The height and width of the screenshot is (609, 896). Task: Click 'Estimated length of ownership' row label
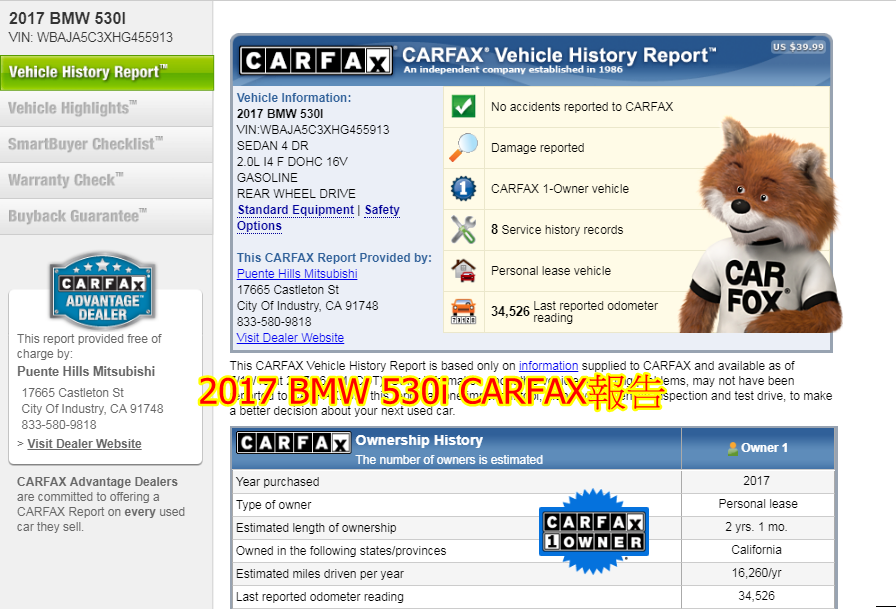pyautogui.click(x=316, y=528)
